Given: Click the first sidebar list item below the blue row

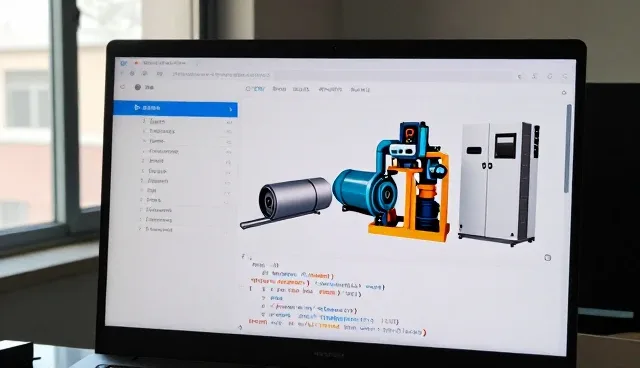Looking at the screenshot, I should [x=157, y=121].
